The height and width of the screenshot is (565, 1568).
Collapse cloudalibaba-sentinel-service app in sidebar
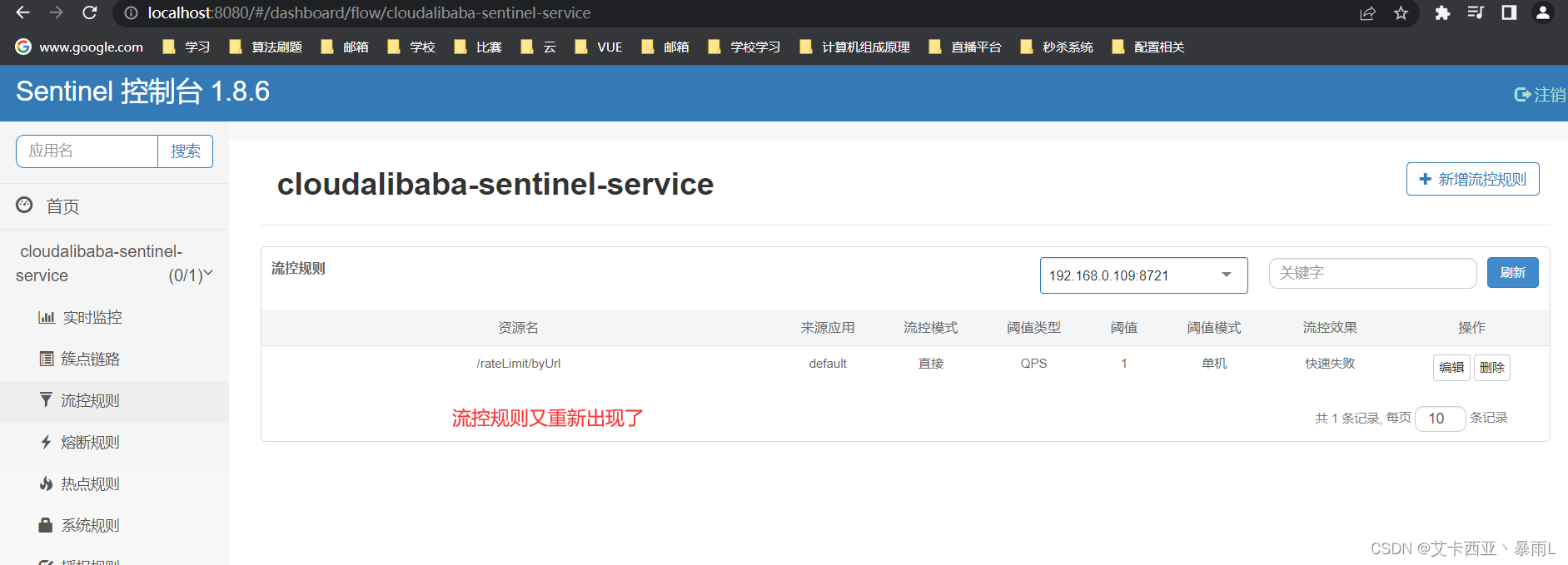pos(114,263)
